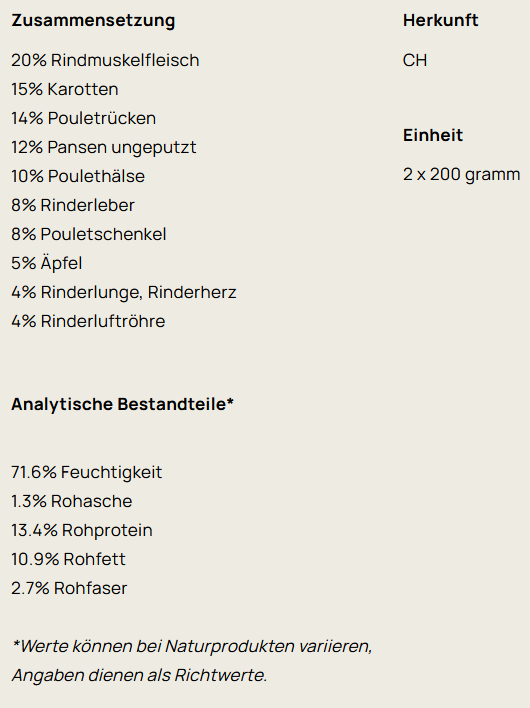Click the Einheit heading
Image resolution: width=530 pixels, height=708 pixels.
coord(433,135)
